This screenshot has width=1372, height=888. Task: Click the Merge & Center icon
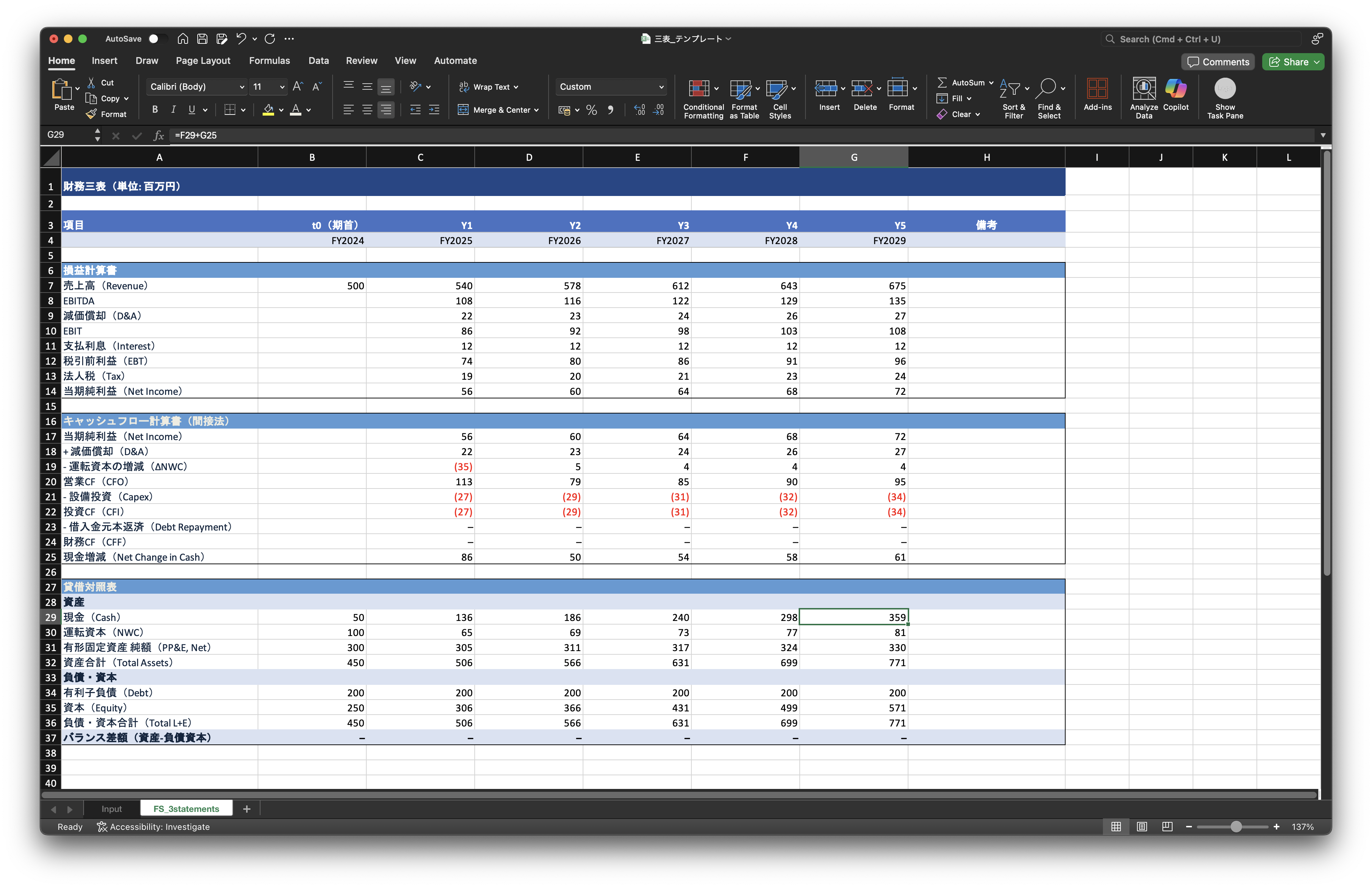[463, 109]
